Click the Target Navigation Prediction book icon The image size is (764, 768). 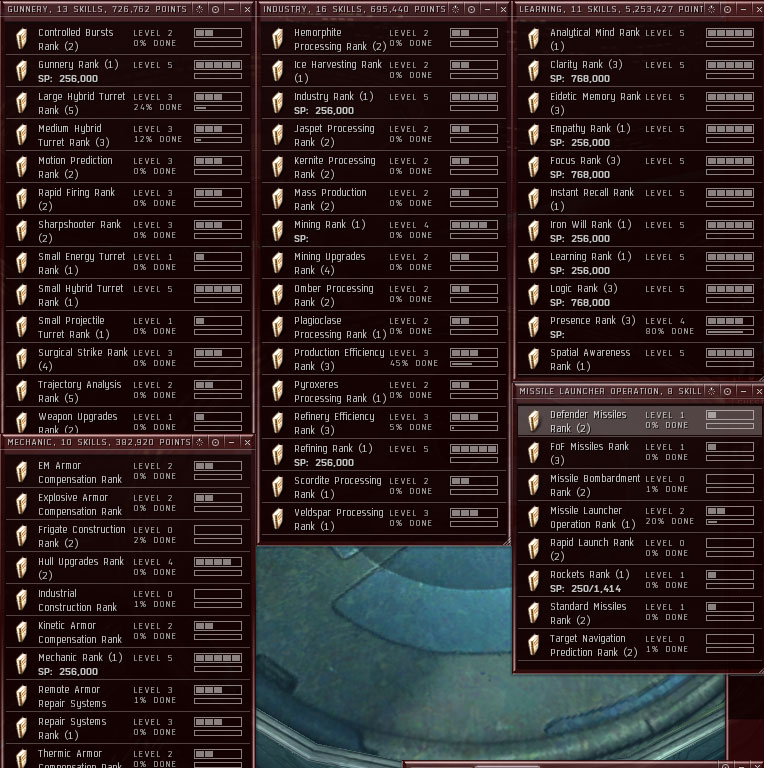pos(534,645)
